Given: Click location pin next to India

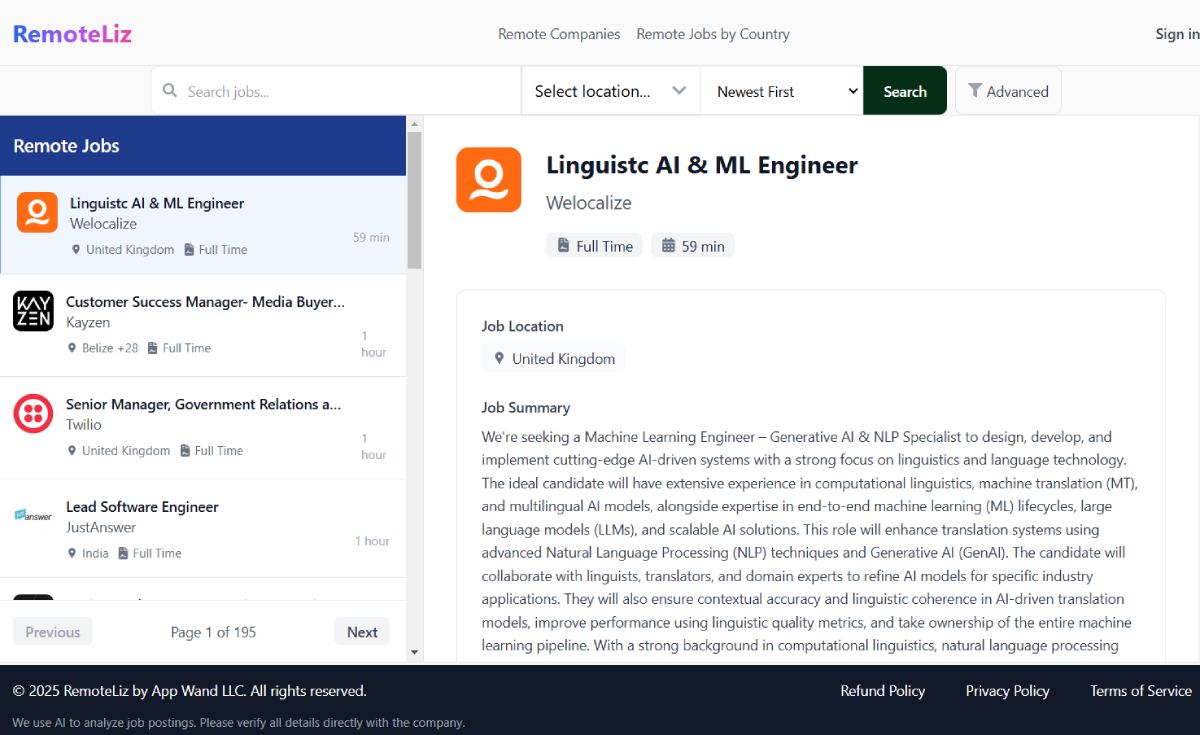Looking at the screenshot, I should pyautogui.click(x=72, y=553).
